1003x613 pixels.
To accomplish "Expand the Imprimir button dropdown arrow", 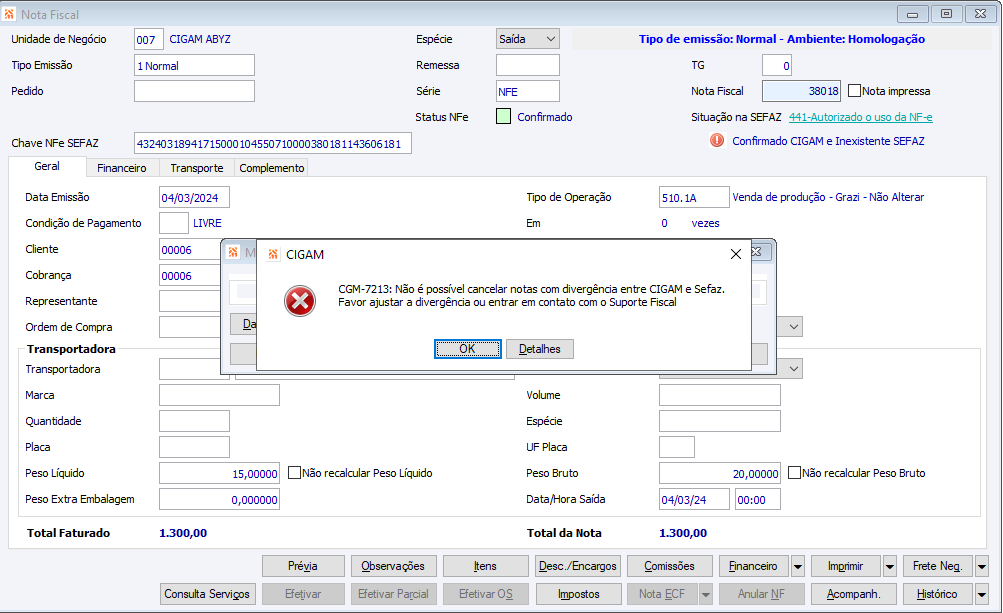I will pos(890,566).
